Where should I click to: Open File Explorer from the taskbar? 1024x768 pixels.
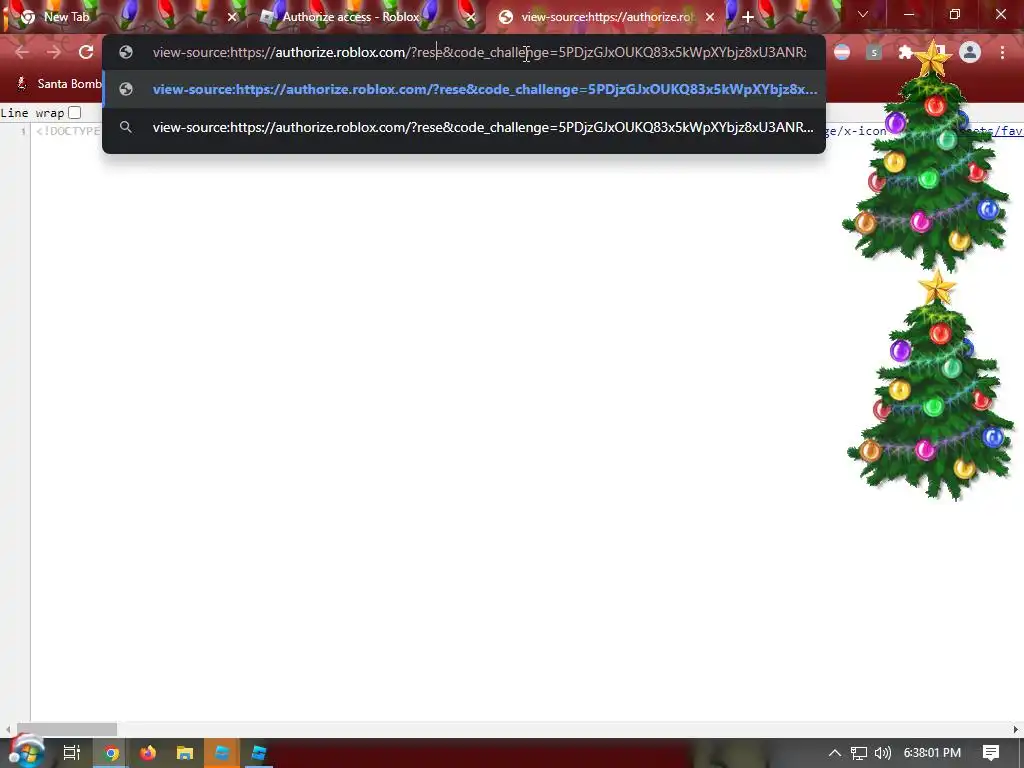coord(185,753)
